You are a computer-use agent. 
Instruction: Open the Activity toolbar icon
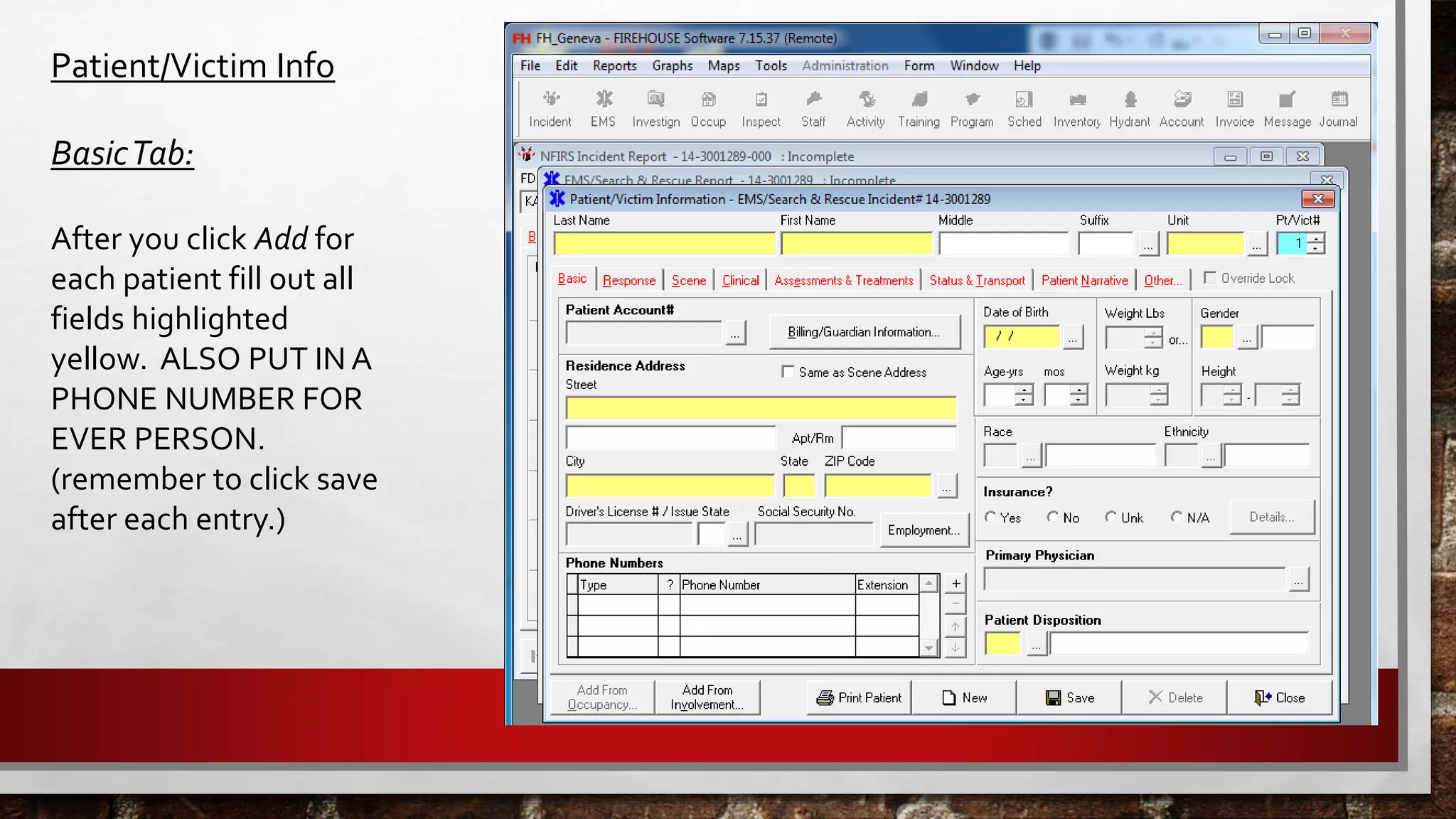tap(866, 109)
